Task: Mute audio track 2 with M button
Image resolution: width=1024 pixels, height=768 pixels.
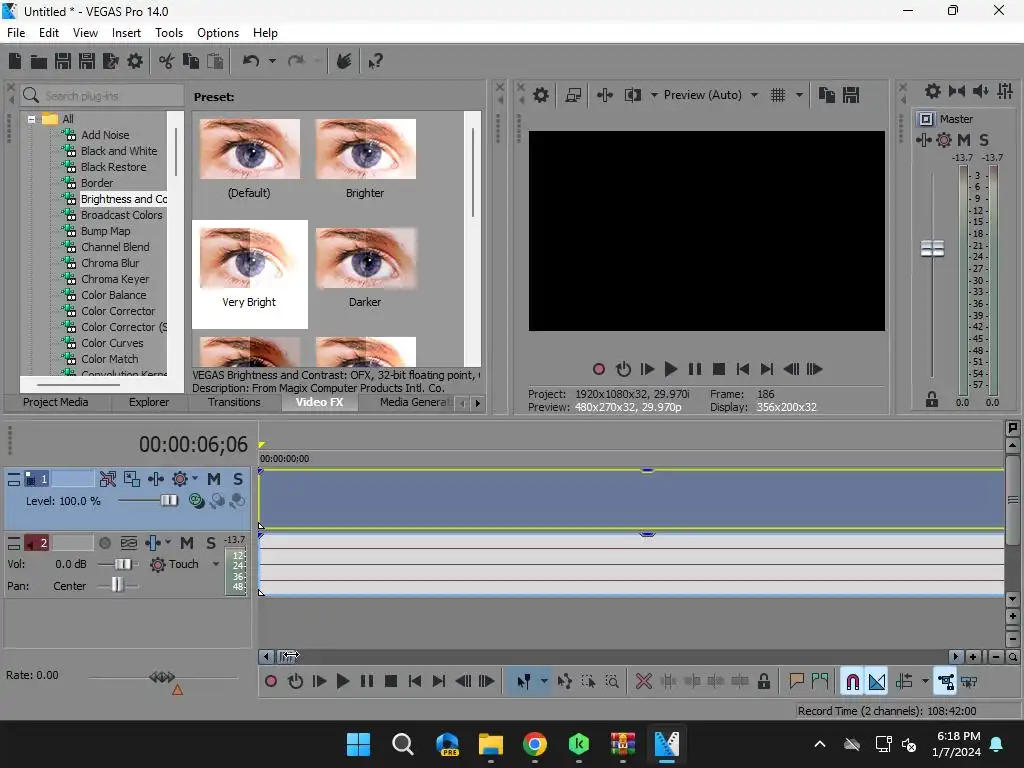Action: [x=187, y=543]
